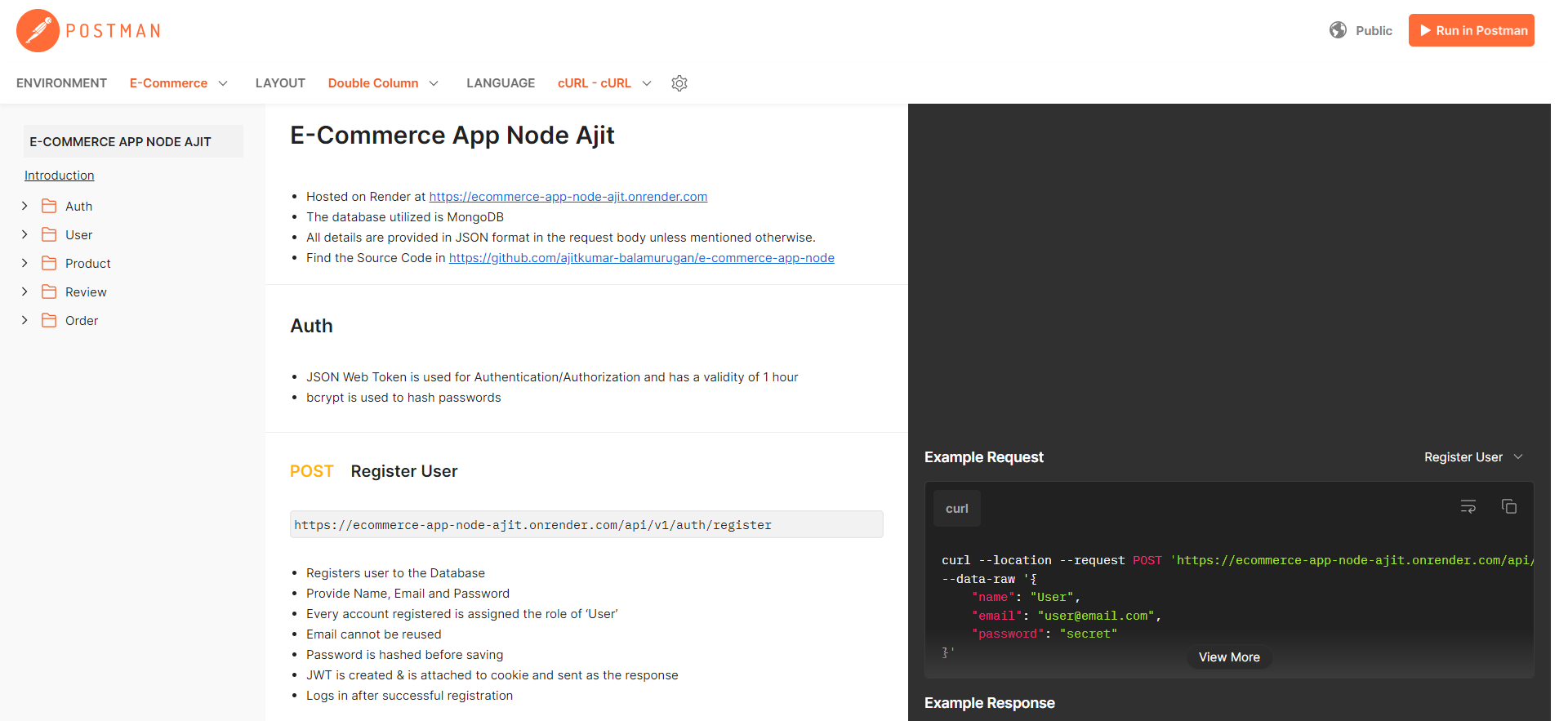The height and width of the screenshot is (721, 1568).
Task: Expand the Order folder chevron
Action: click(24, 320)
